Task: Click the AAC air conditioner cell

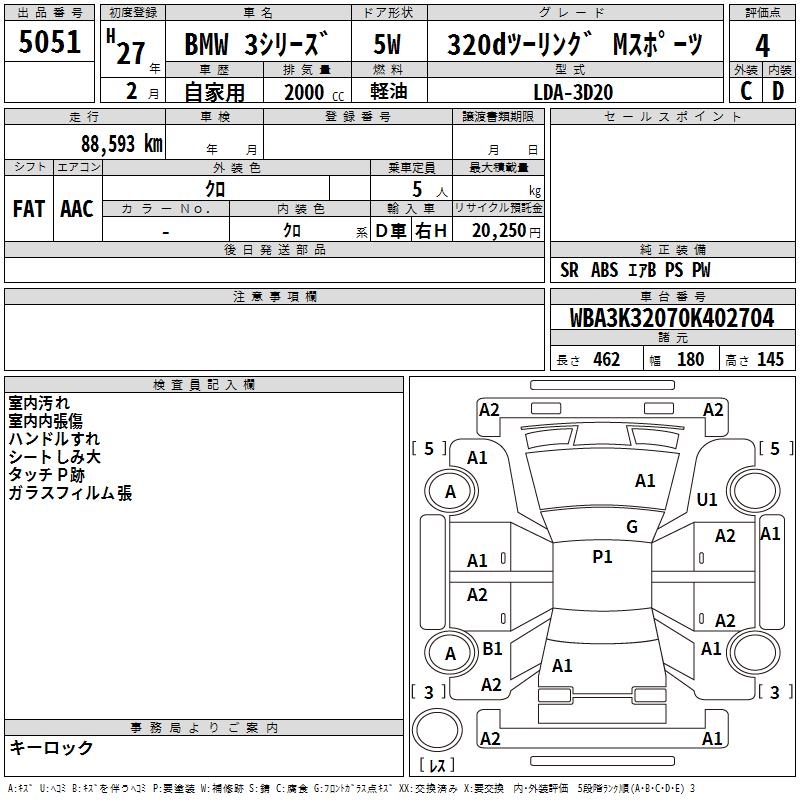Action: (x=77, y=209)
